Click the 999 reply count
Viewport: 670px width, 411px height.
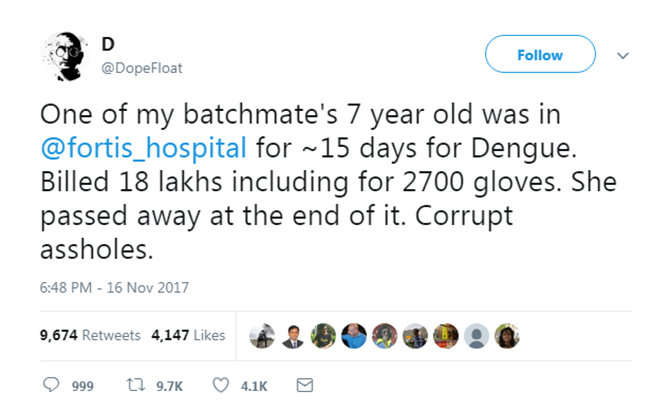[x=82, y=386]
